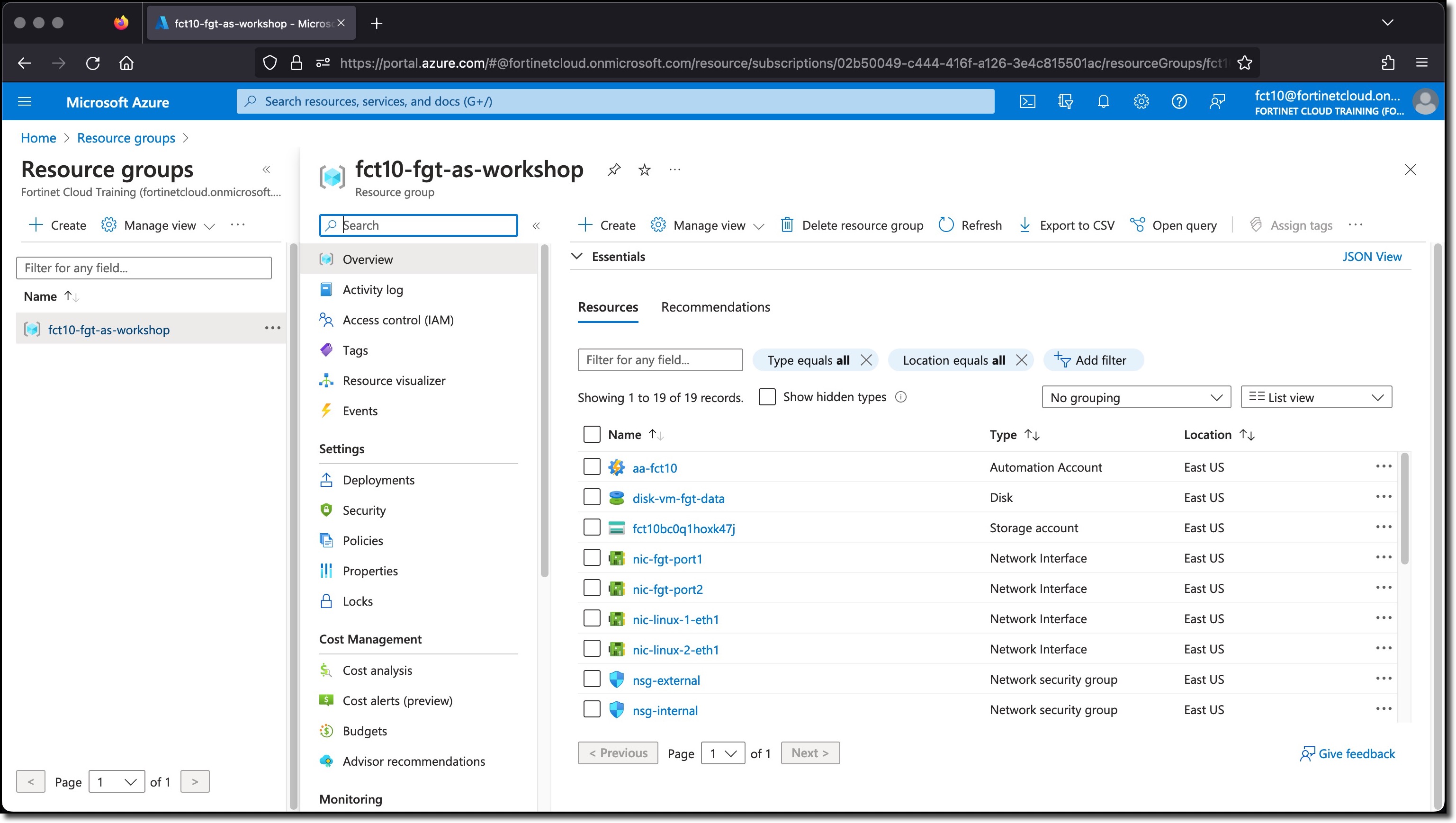Viewport: 1456px width, 823px height.
Task: Click the Budgets icon in Cost Management
Action: click(327, 730)
